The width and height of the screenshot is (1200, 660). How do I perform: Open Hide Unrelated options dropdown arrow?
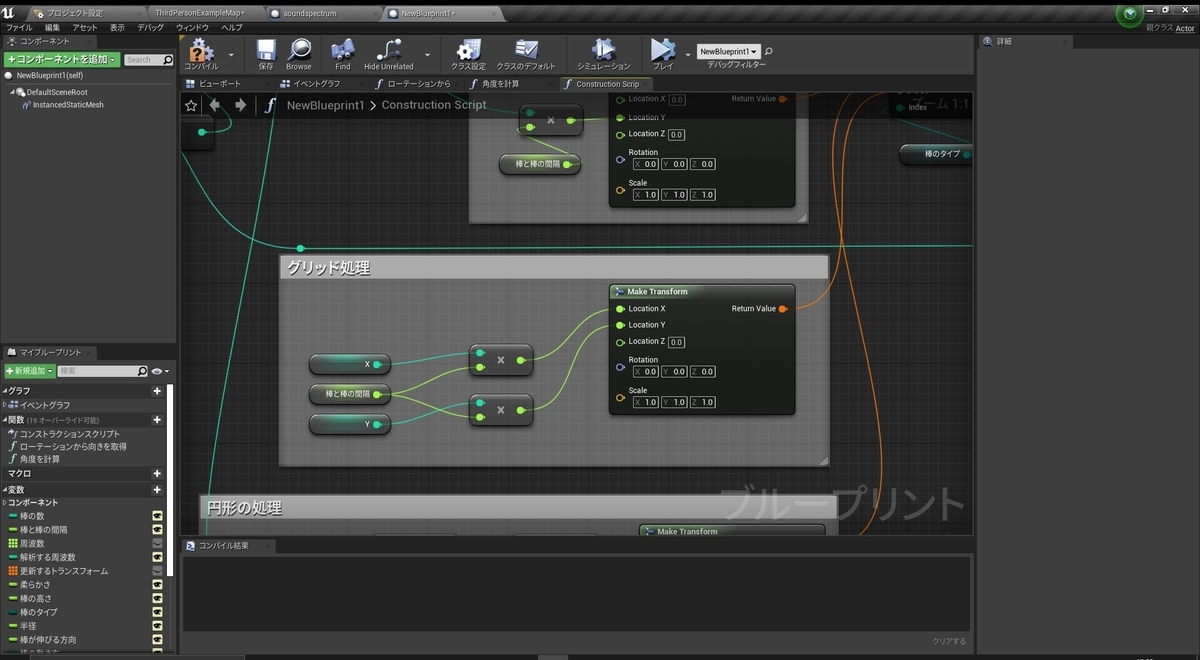428,54
